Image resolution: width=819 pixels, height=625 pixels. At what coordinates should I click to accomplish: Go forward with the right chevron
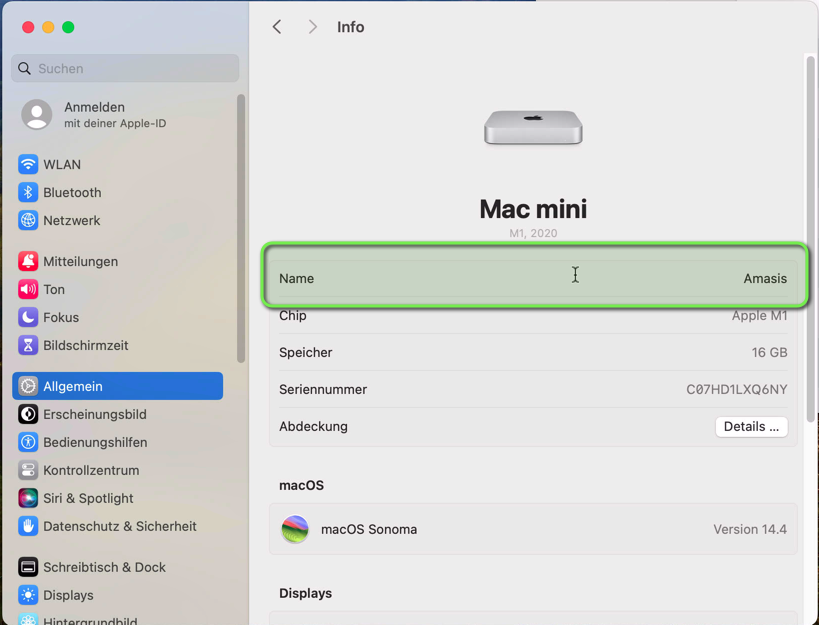click(x=313, y=27)
